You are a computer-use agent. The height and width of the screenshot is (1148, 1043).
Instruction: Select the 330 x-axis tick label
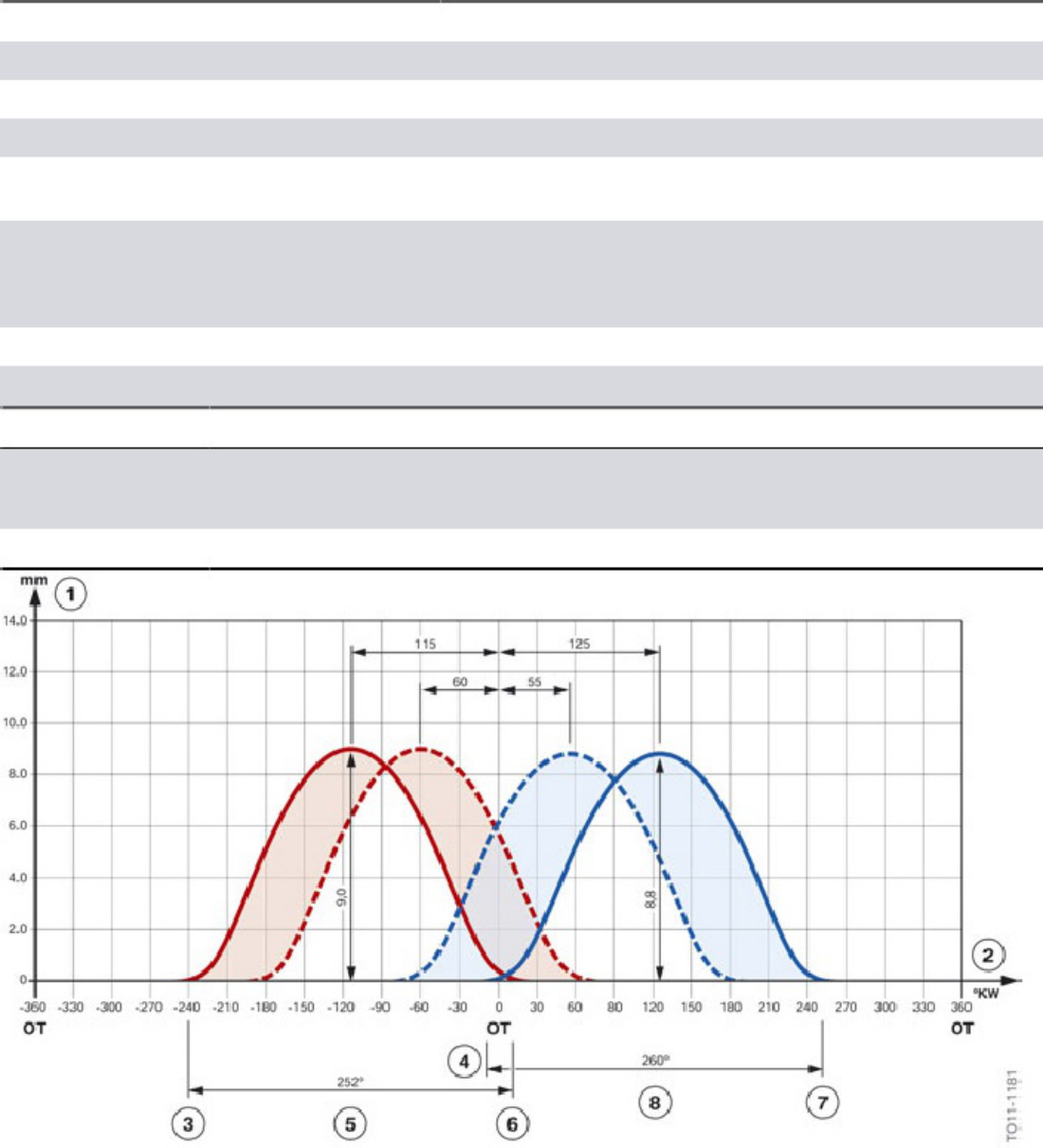(924, 1008)
